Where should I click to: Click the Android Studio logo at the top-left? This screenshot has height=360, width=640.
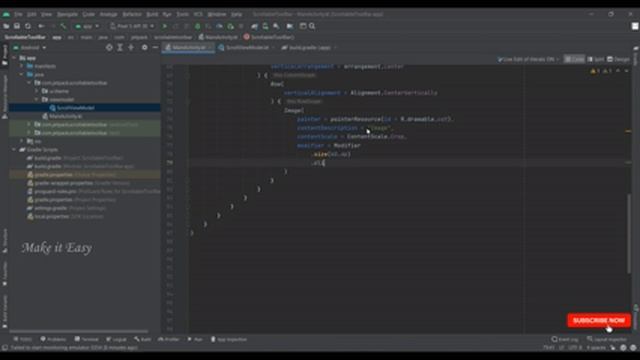pos(6,14)
